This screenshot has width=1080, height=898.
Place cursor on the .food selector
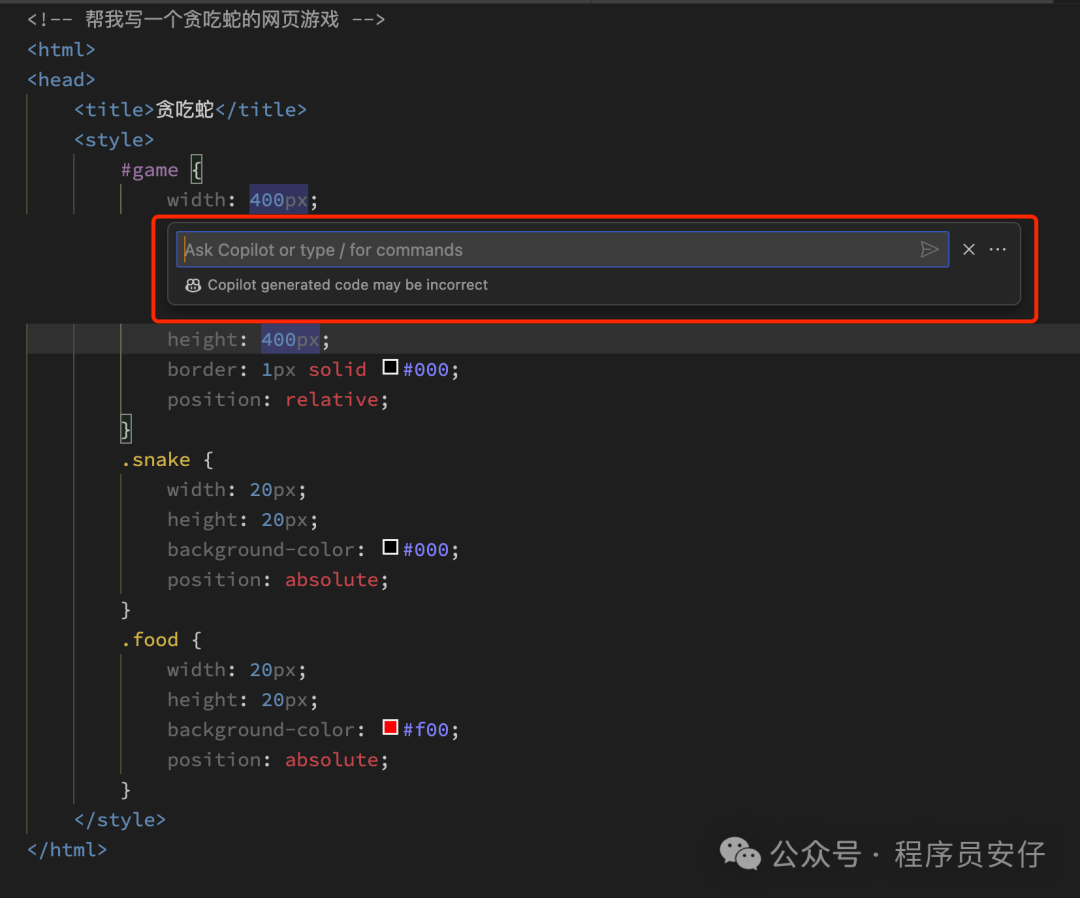[x=150, y=640]
